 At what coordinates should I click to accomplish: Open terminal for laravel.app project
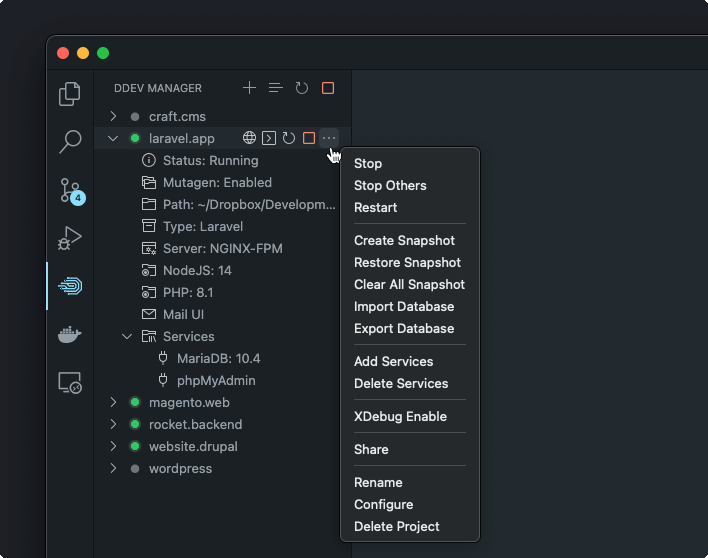pos(269,138)
